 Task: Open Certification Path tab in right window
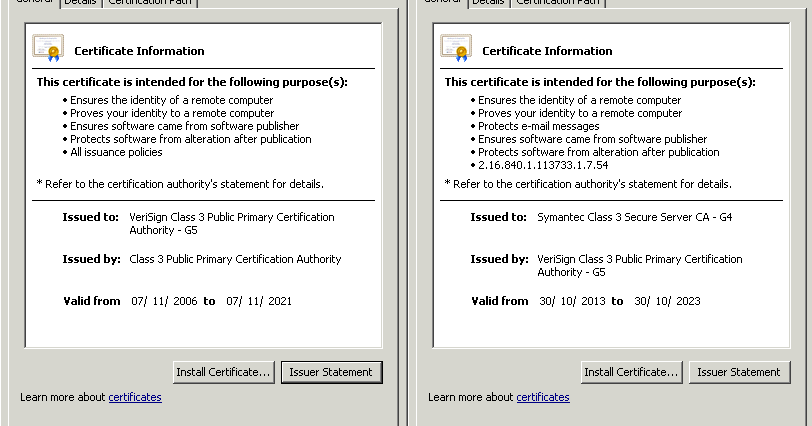point(558,3)
